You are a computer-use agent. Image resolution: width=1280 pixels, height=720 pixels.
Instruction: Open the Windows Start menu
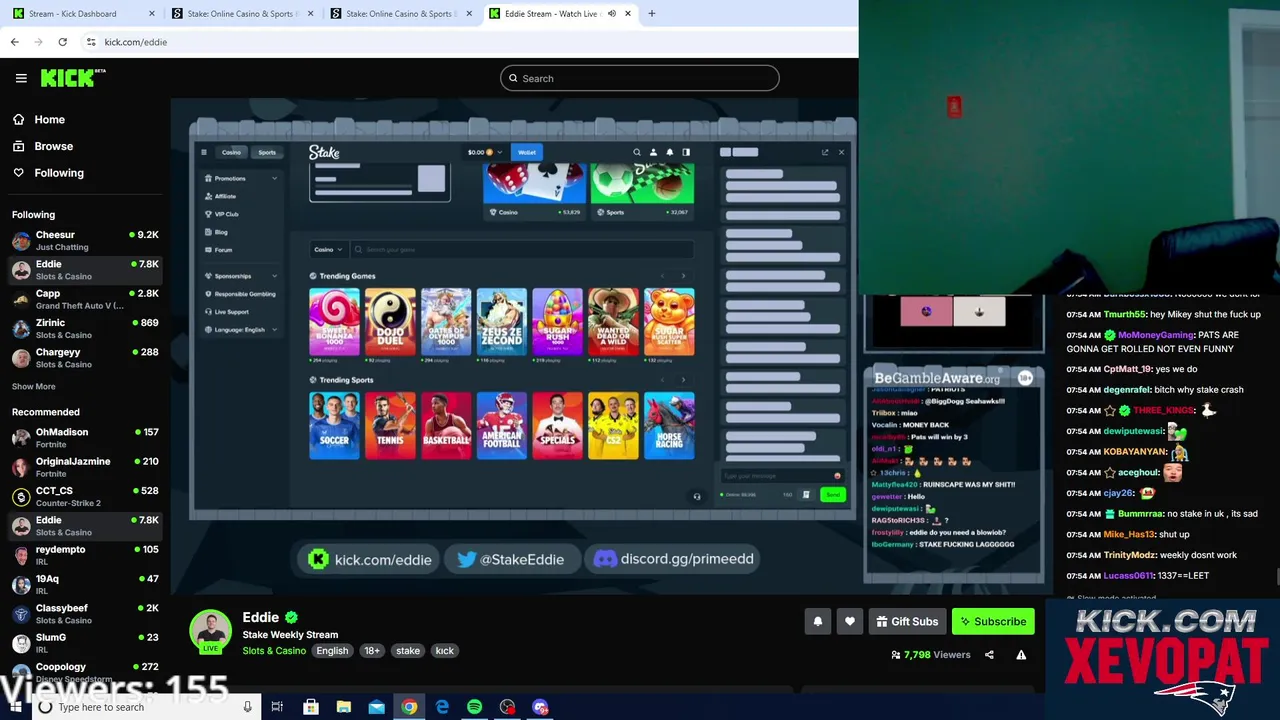tap(15, 707)
